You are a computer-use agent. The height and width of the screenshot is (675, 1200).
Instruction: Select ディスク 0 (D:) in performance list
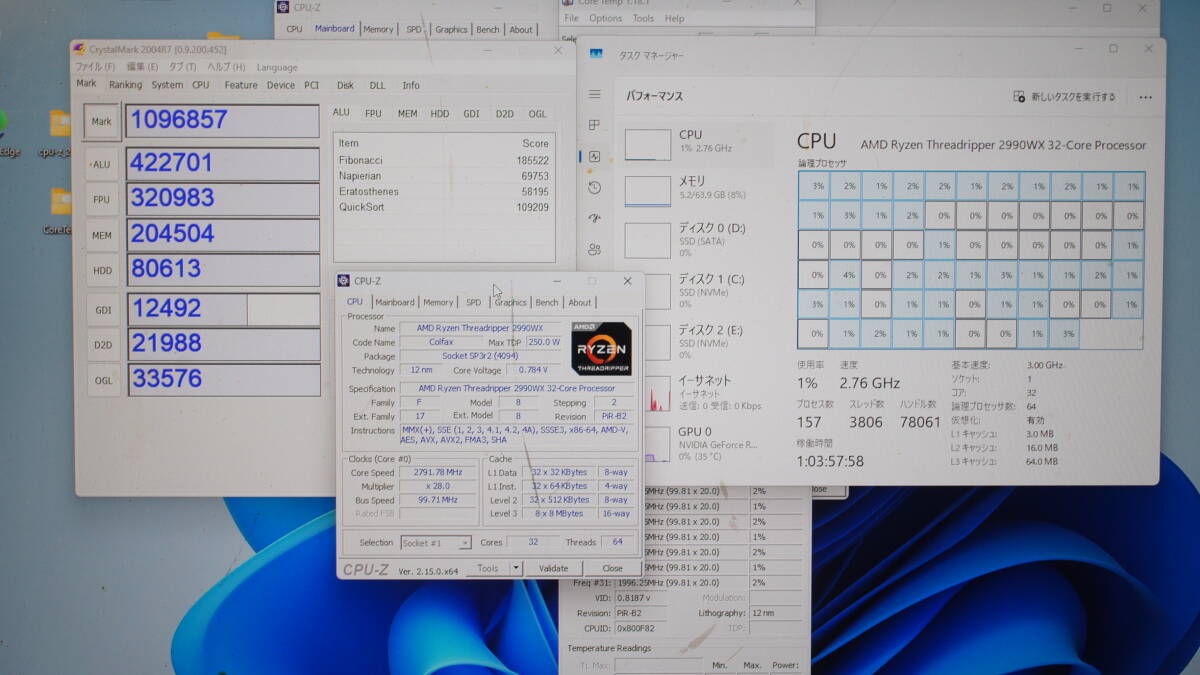(x=698, y=240)
